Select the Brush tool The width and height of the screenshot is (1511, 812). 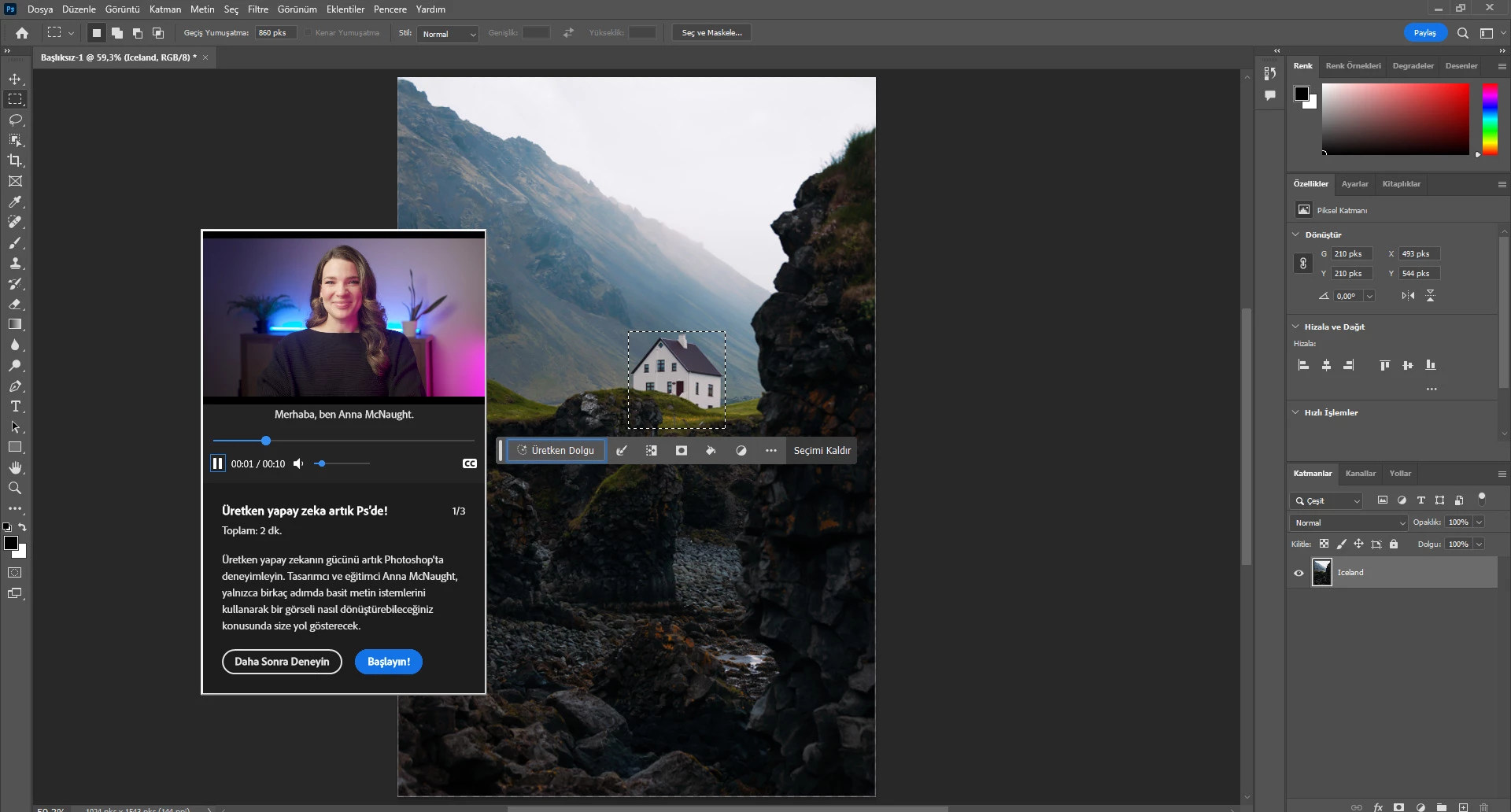15,242
